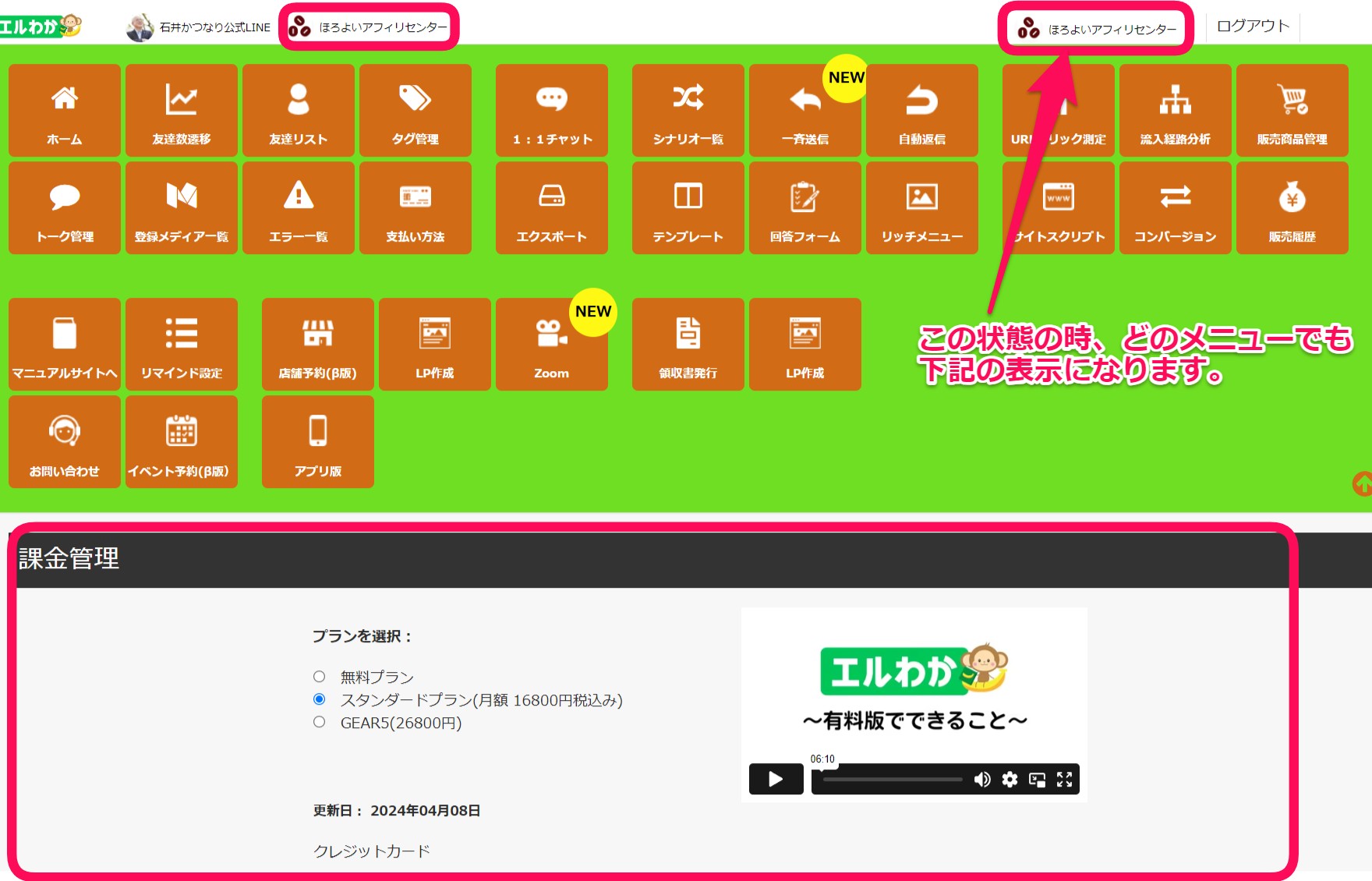
Task: Open the 自動返信 tile
Action: [922, 111]
